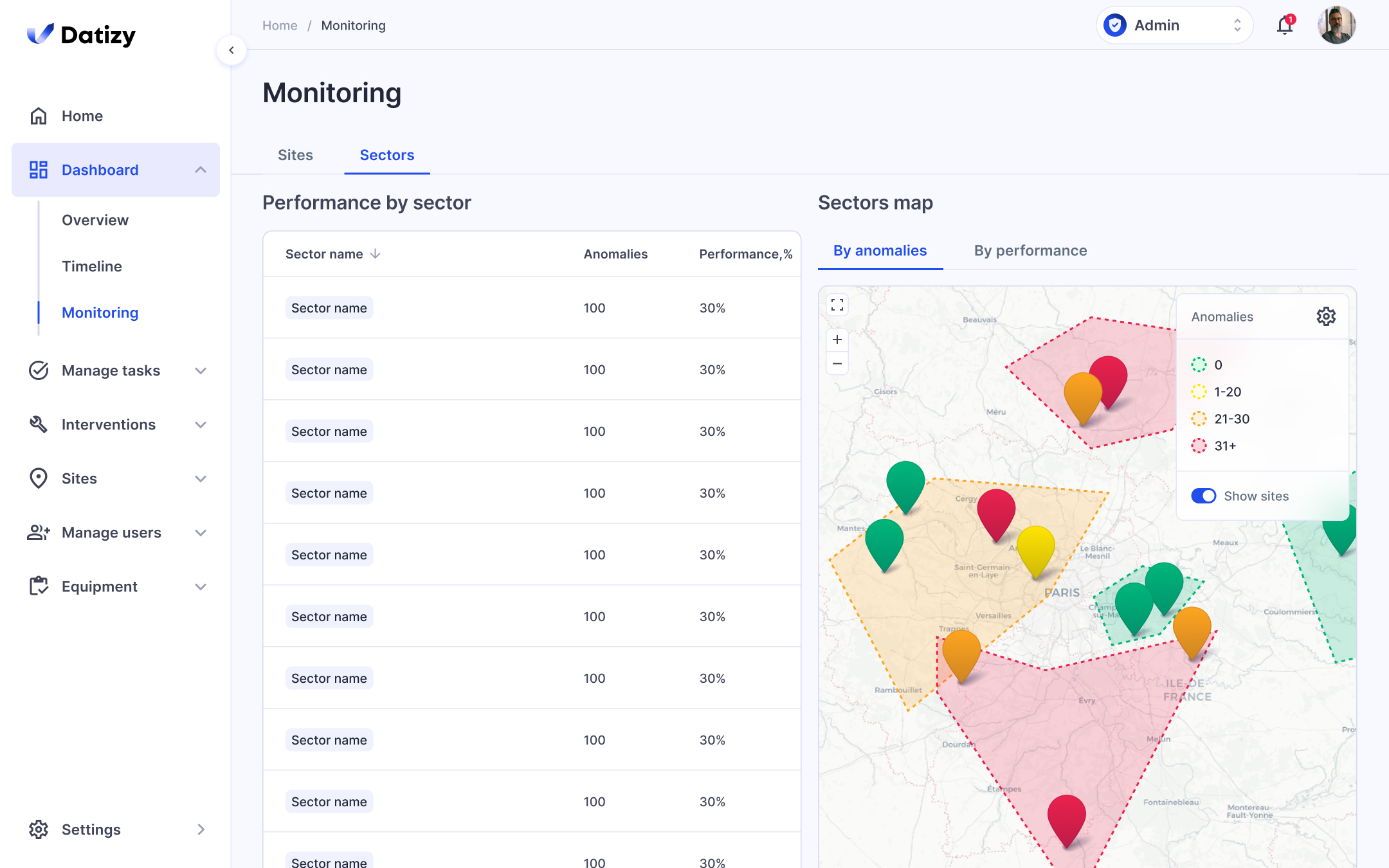The image size is (1389, 868).
Task: Collapse the sidebar with arrow button
Action: [232, 50]
